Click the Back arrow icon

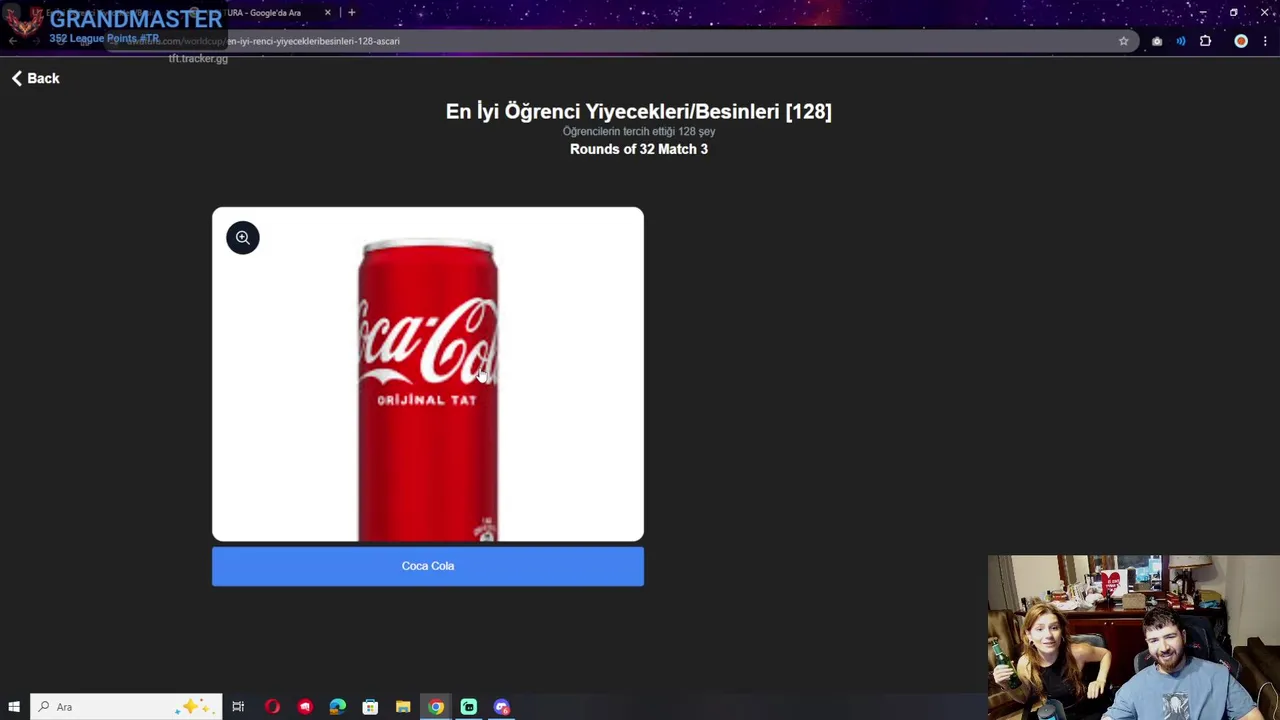[x=17, y=78]
